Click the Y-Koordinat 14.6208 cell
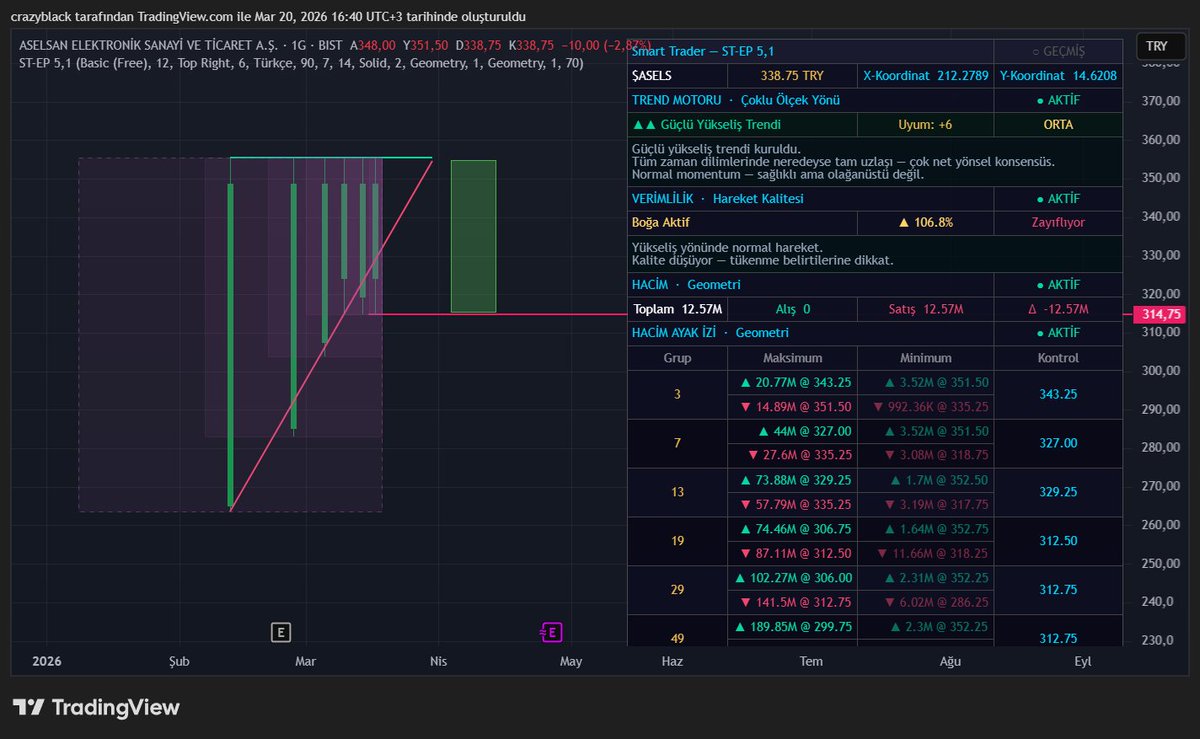The width and height of the screenshot is (1200, 739). (1058, 75)
